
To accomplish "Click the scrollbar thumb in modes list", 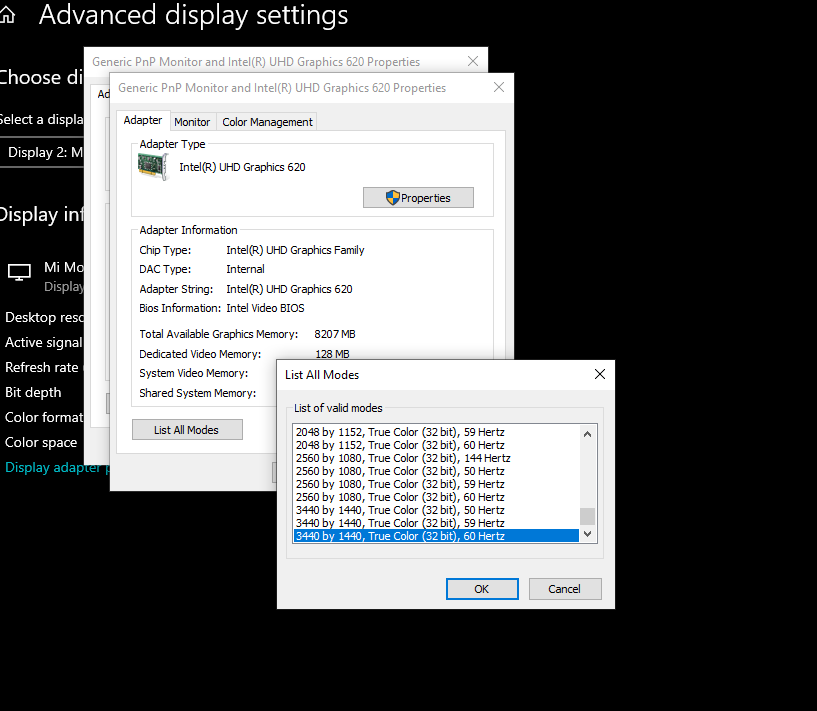I will 587,516.
